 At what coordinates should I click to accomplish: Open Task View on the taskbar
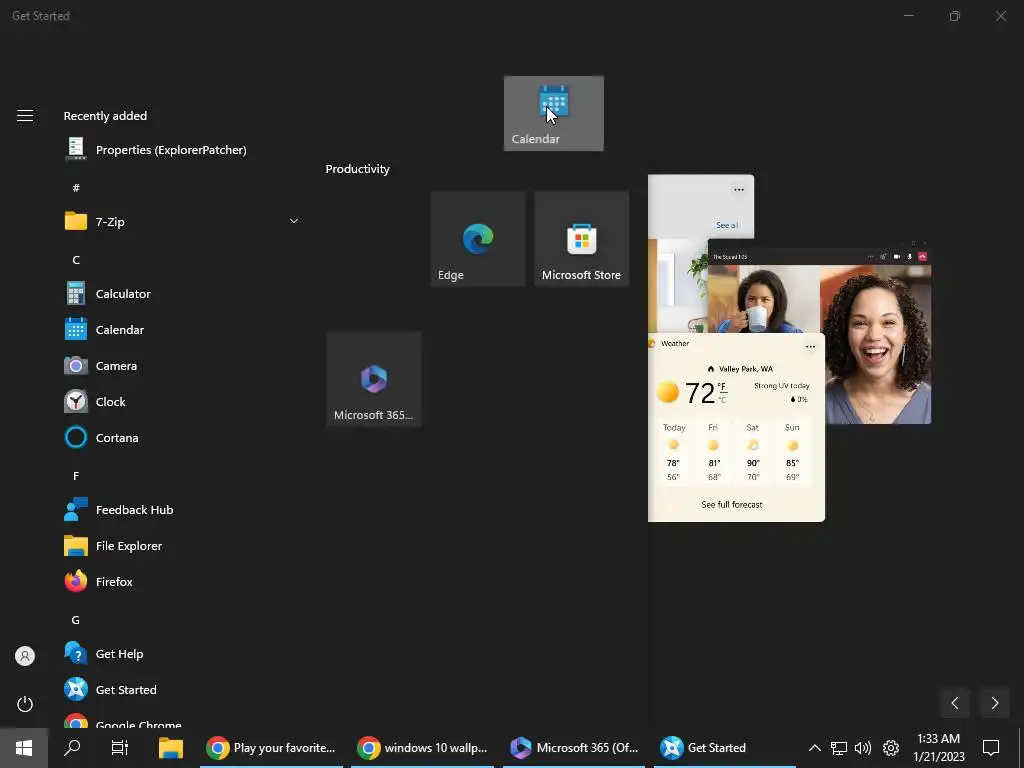(x=120, y=748)
